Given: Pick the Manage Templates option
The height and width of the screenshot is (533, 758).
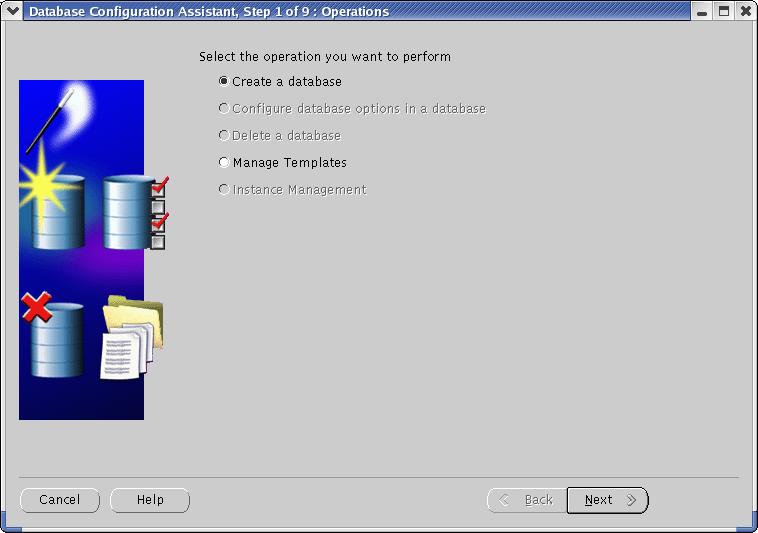Looking at the screenshot, I should pyautogui.click(x=224, y=163).
